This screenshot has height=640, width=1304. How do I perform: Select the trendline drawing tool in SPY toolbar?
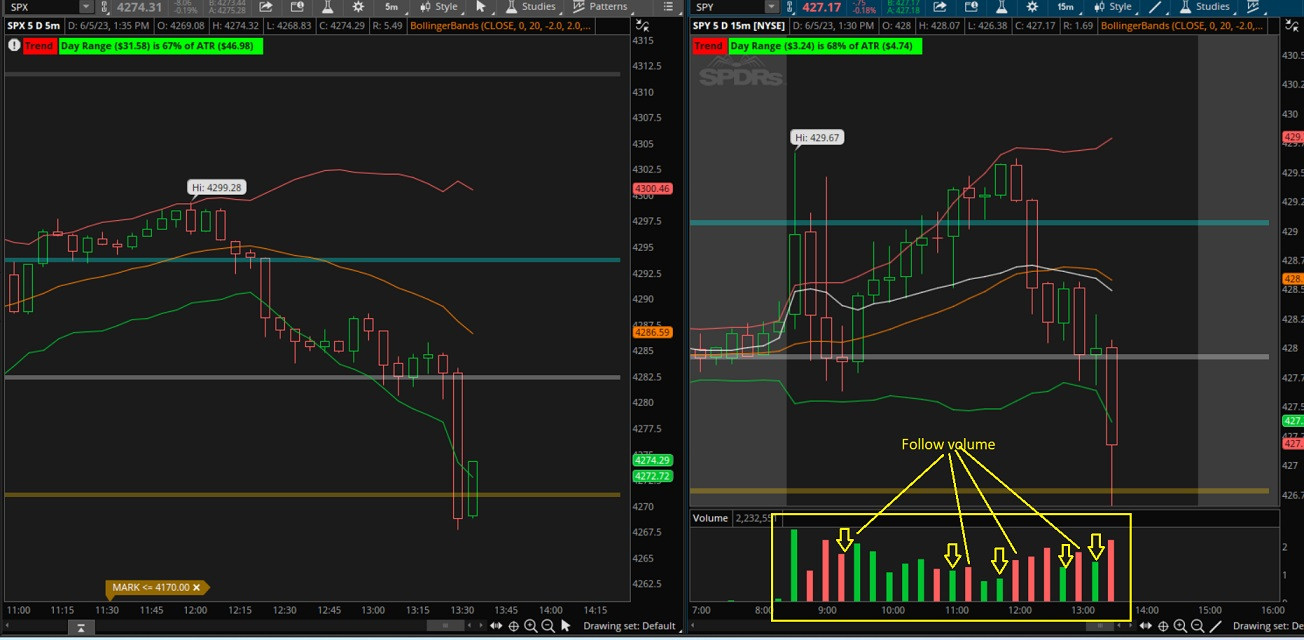pos(1155,7)
